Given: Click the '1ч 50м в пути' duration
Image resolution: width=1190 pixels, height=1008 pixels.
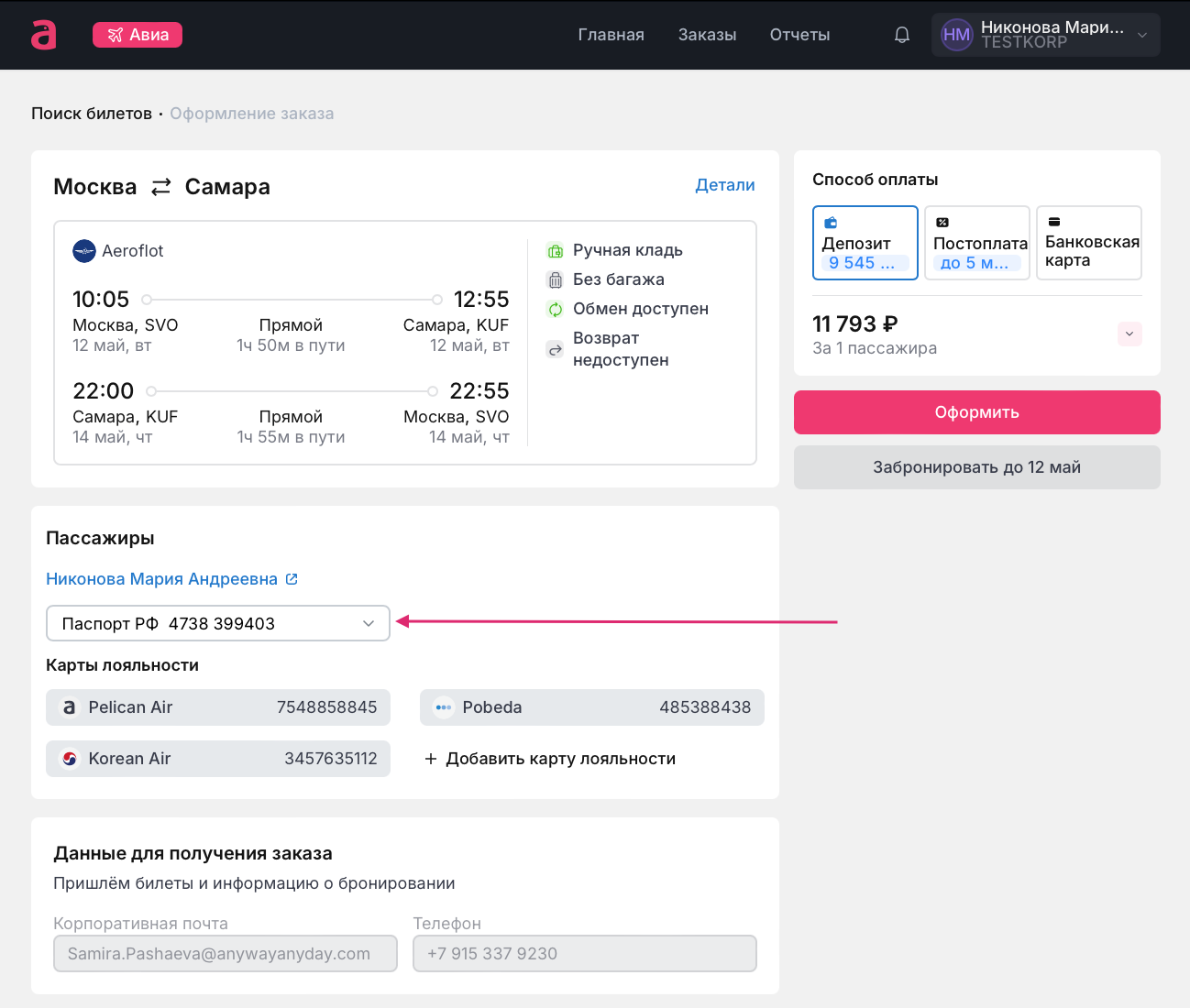Looking at the screenshot, I should [x=291, y=345].
